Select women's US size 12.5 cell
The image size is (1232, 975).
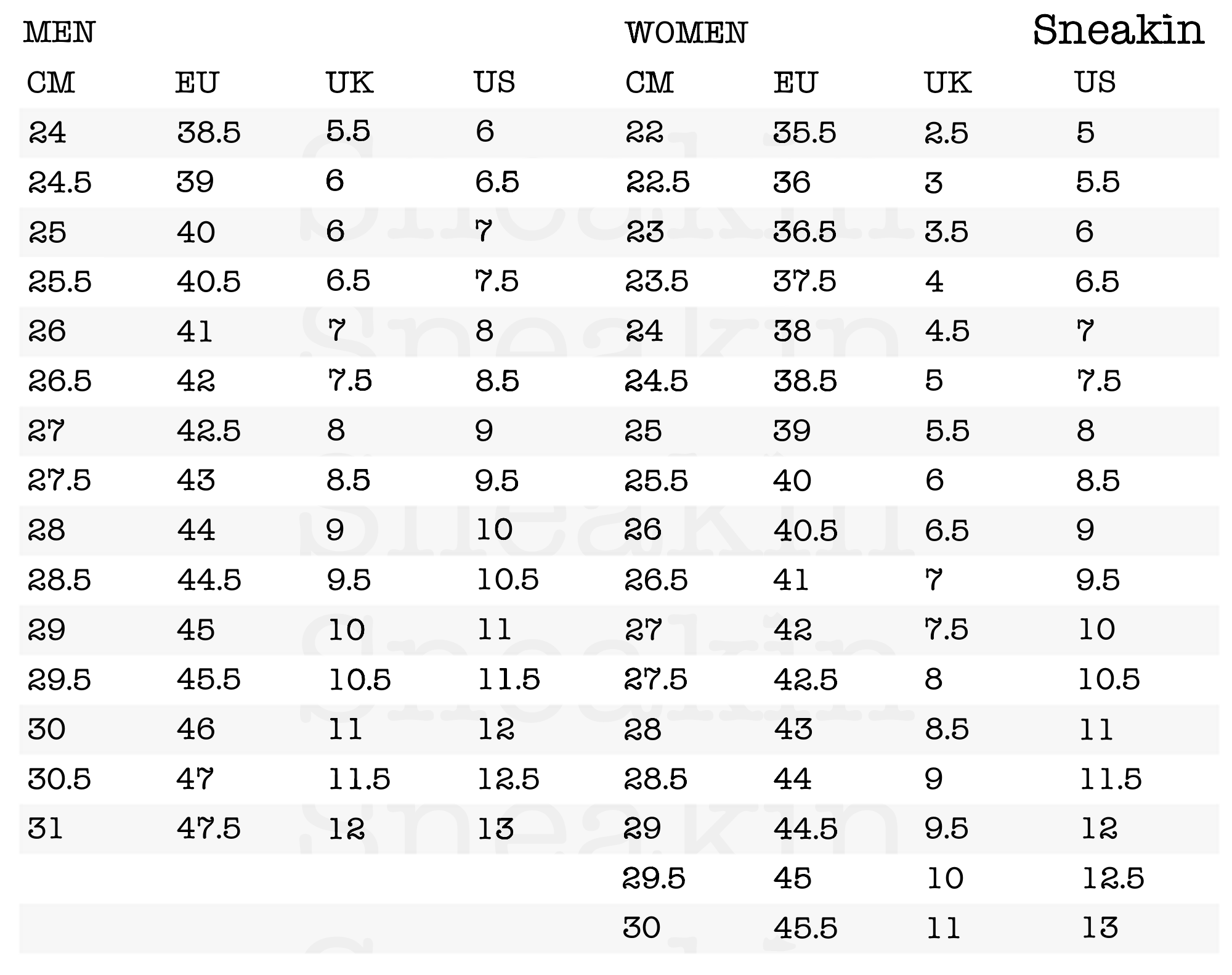(1113, 878)
